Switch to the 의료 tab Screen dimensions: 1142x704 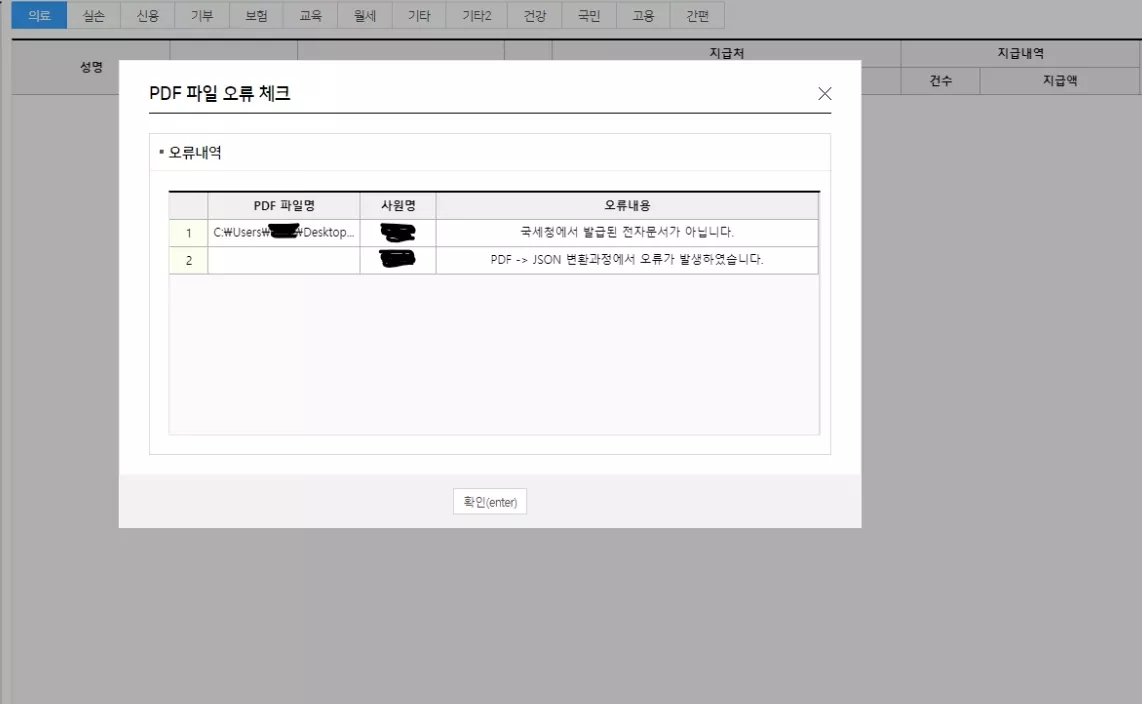(39, 15)
